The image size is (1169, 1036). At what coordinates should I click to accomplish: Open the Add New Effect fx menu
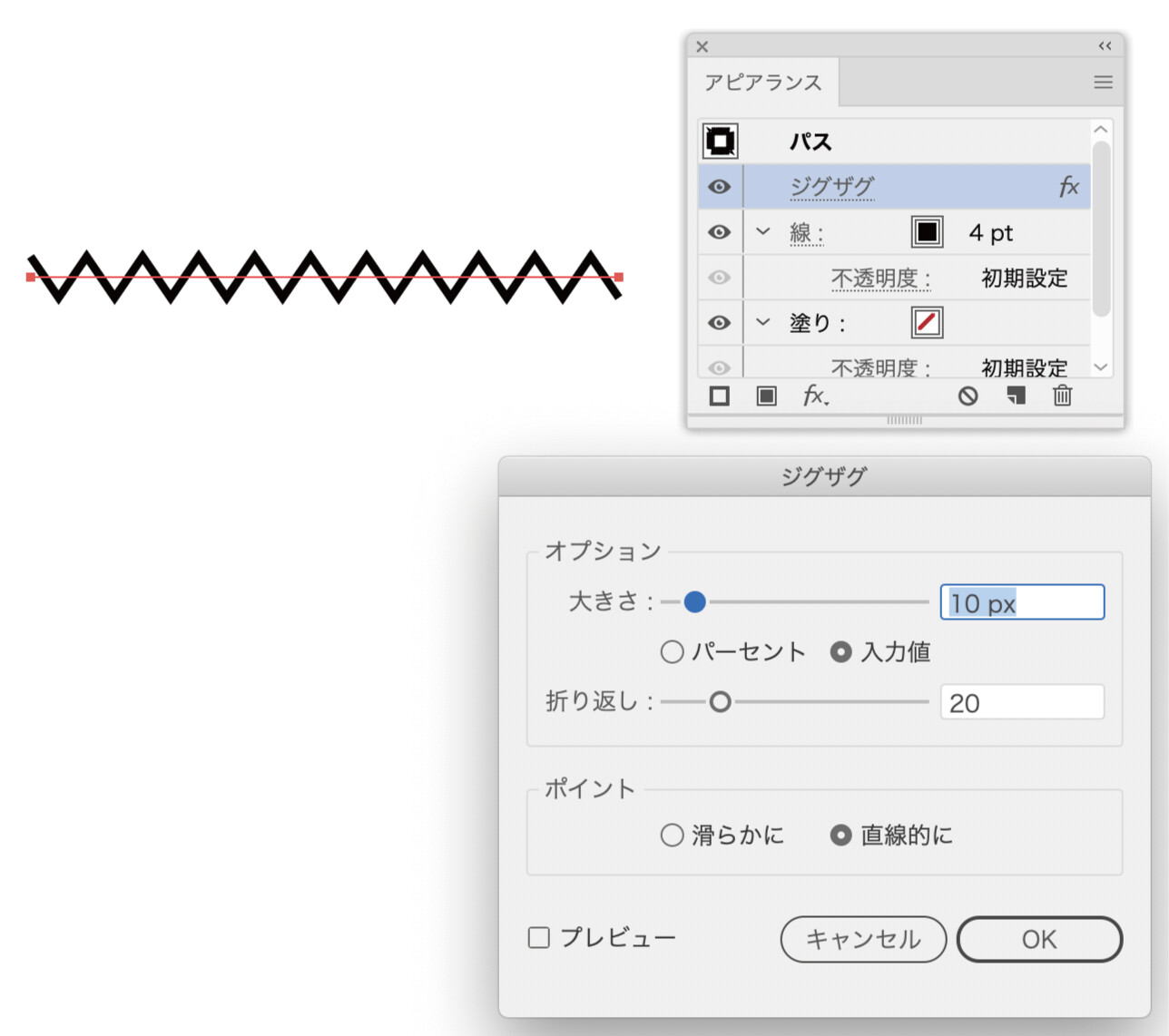pos(814,396)
